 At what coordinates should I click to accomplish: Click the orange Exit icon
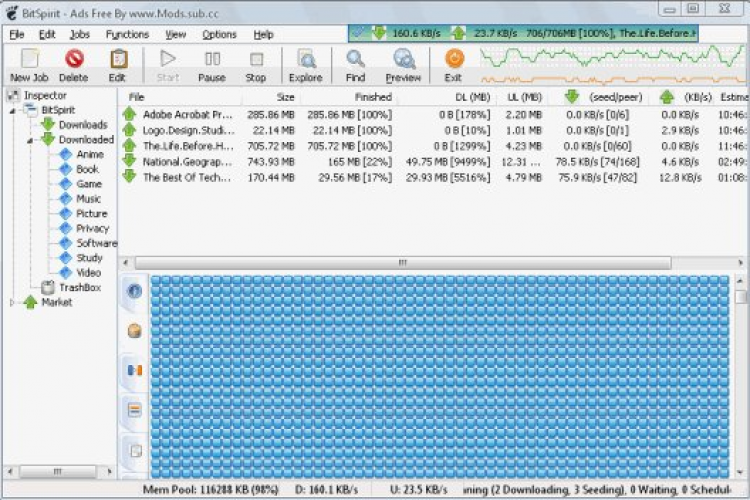pyautogui.click(x=454, y=59)
